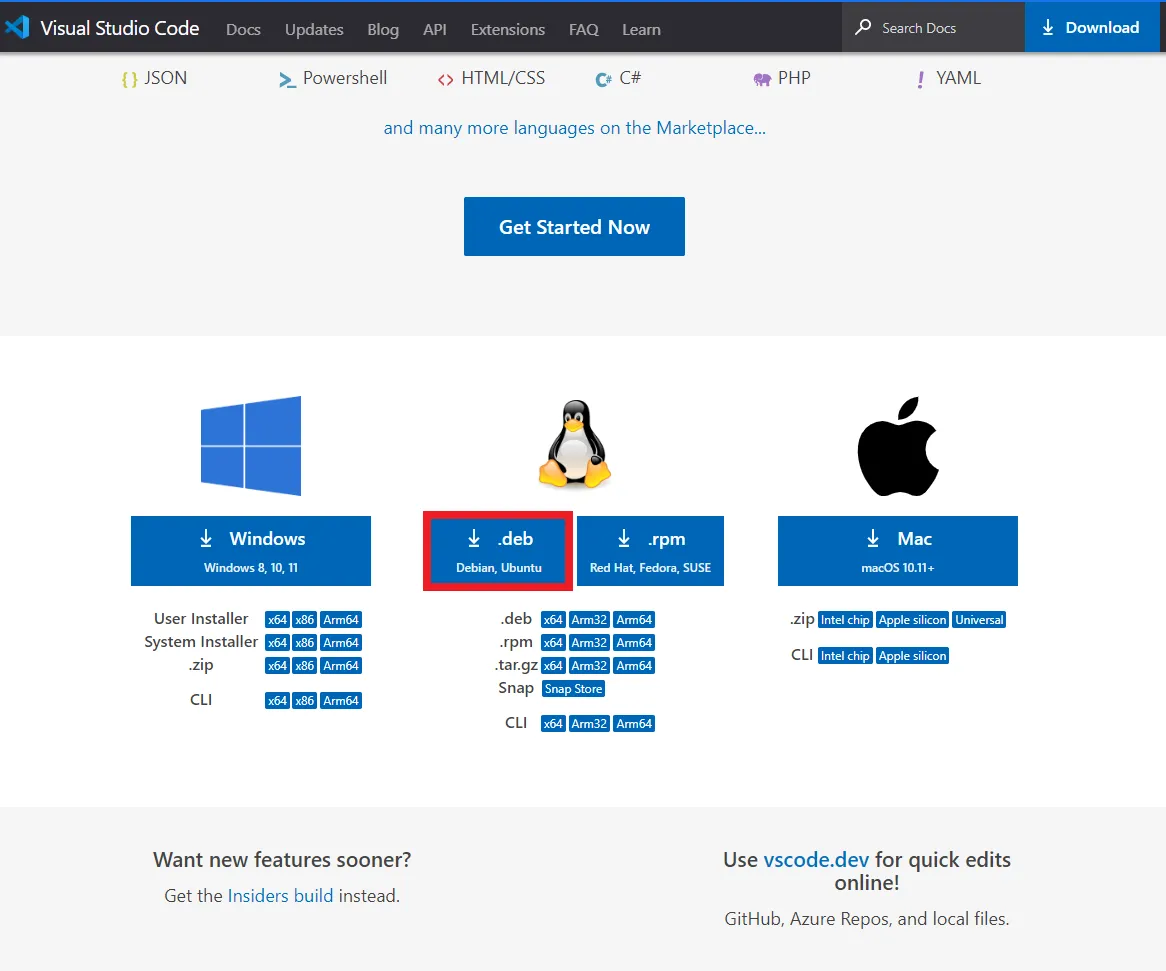Screen dimensions: 1166x971
Task: Select Linux .deb Arm32 link
Action: pyautogui.click(x=589, y=619)
